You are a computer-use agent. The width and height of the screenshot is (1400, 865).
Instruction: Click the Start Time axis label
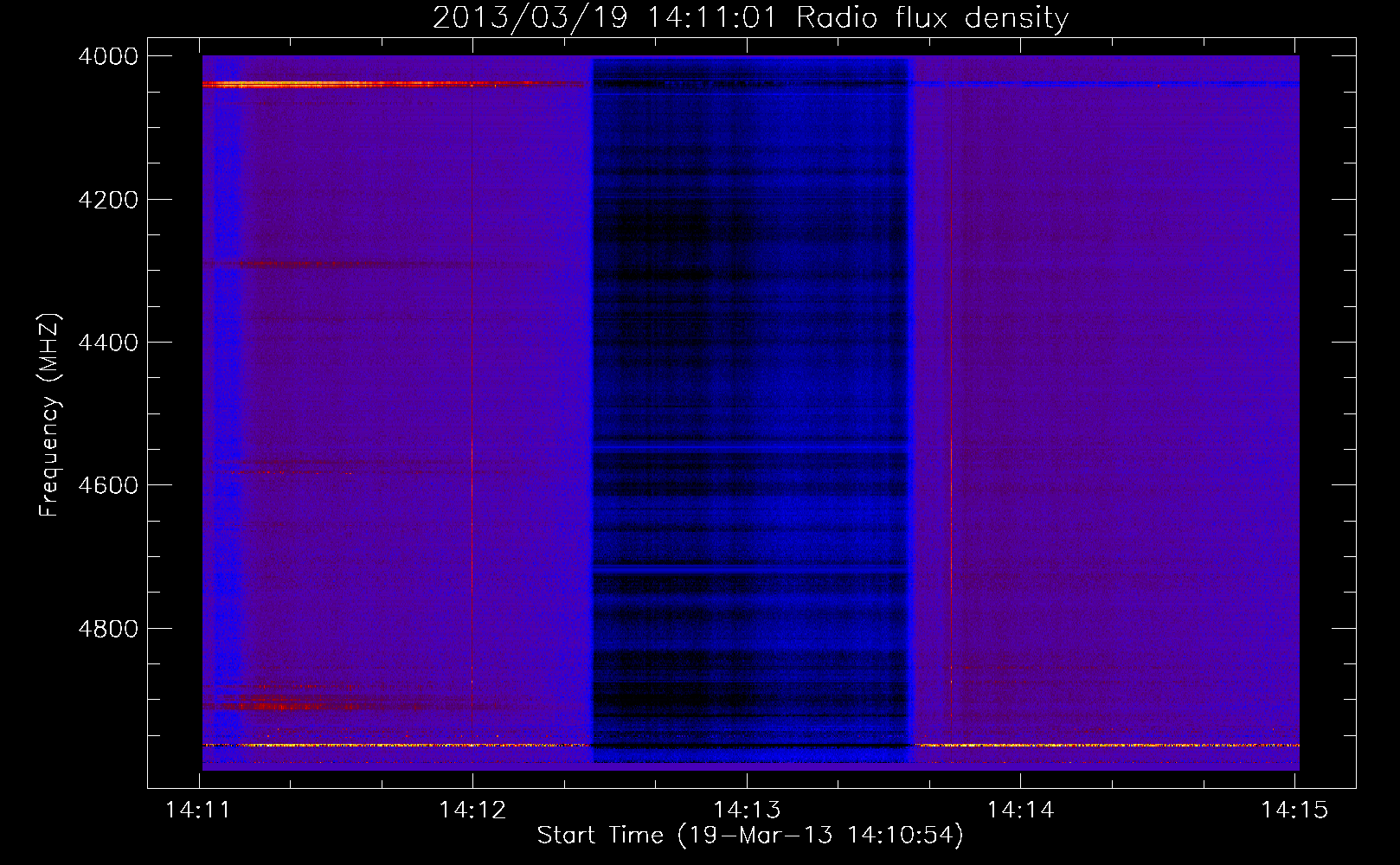tap(750, 836)
